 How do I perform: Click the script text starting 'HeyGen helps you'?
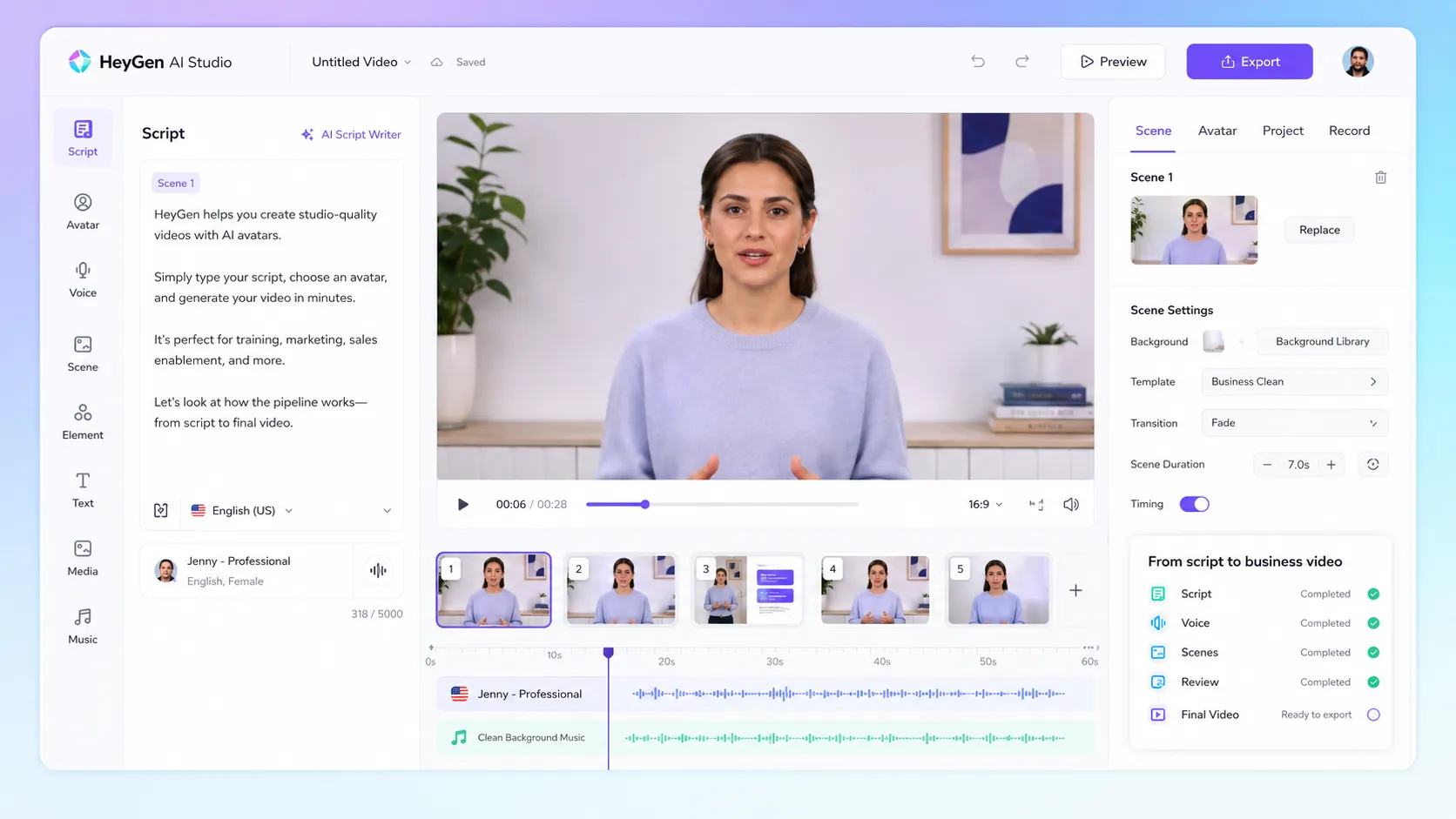(266, 225)
